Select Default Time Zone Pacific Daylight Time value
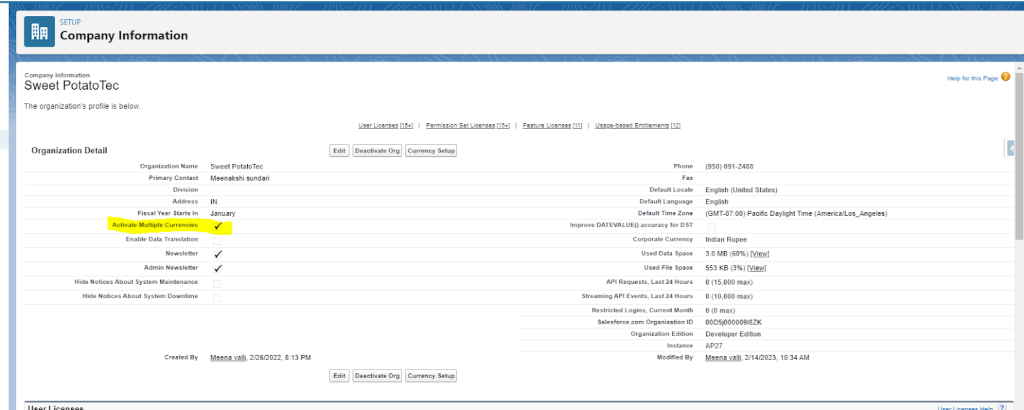Screen dimensions: 1024x410 point(796,213)
